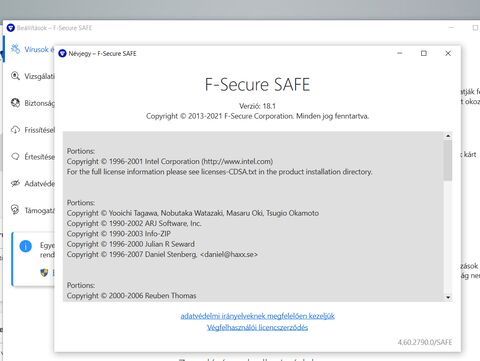Click the F-Secure logo in Beállítások title bar
The height and width of the screenshot is (361, 480).
click(x=11, y=28)
